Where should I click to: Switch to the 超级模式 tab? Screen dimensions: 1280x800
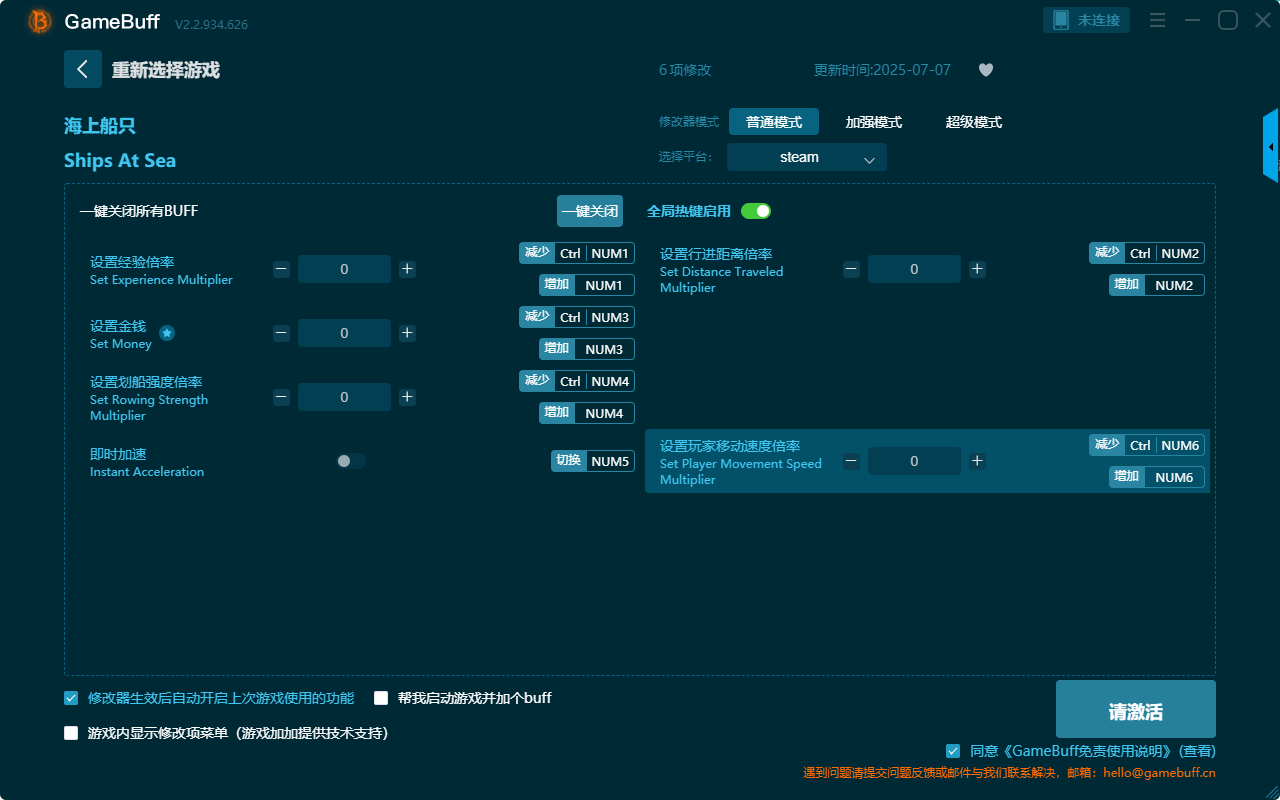(x=973, y=122)
